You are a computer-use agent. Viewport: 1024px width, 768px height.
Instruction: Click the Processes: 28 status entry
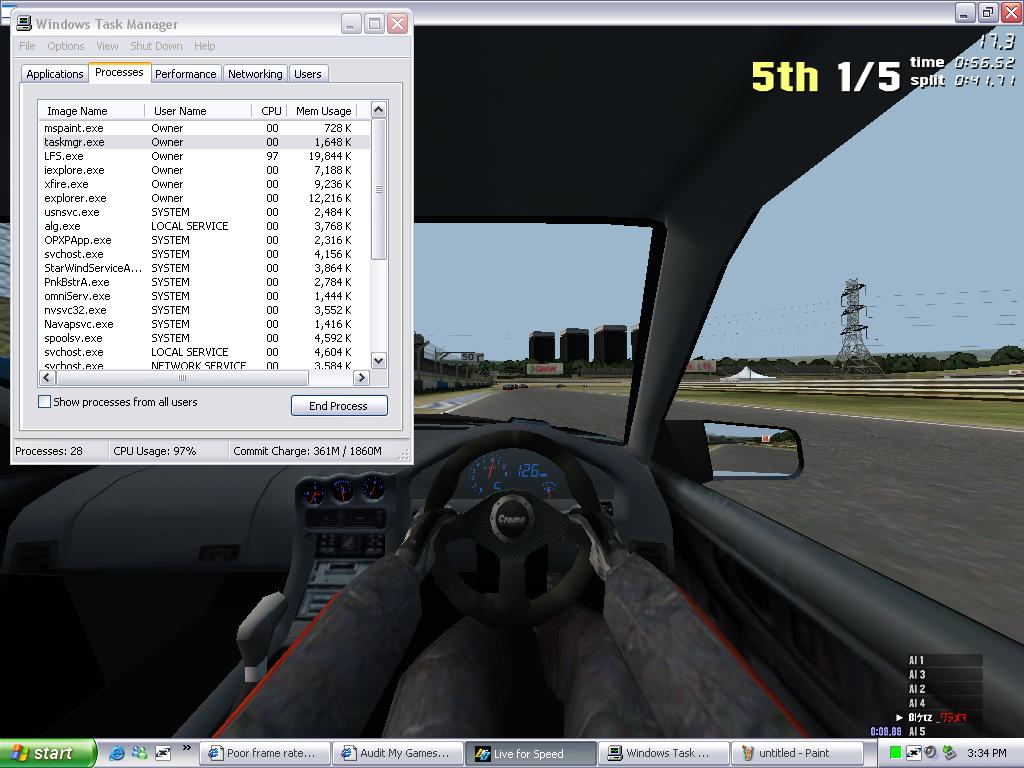click(49, 451)
